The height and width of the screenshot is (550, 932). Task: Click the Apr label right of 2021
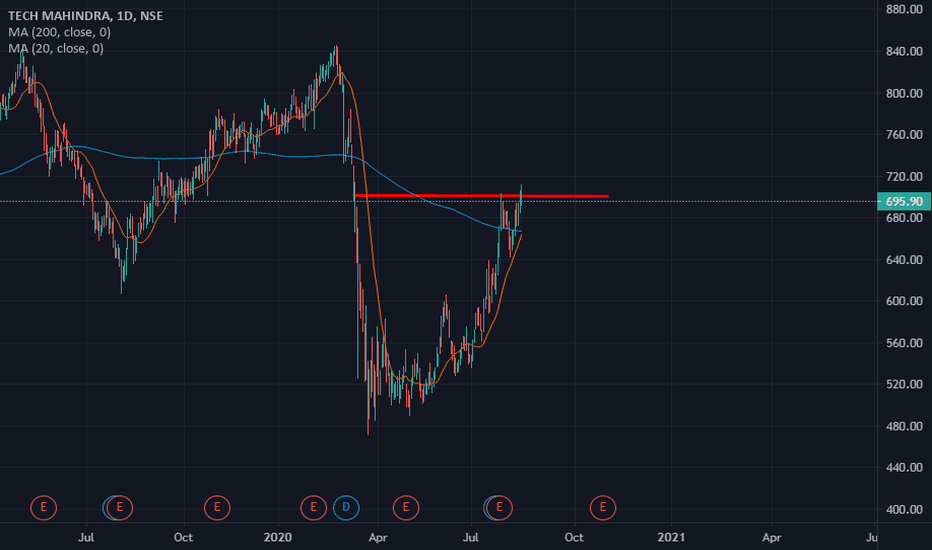point(772,538)
